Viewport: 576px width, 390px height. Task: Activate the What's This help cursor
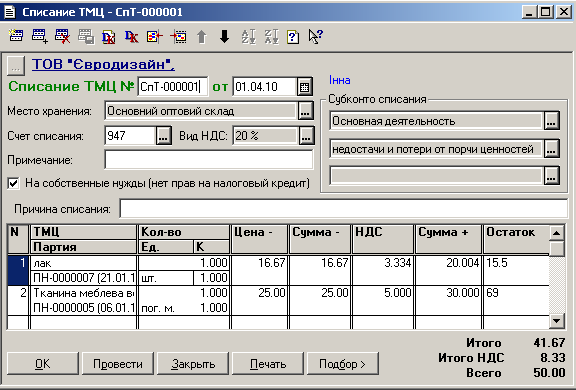pyautogui.click(x=315, y=36)
